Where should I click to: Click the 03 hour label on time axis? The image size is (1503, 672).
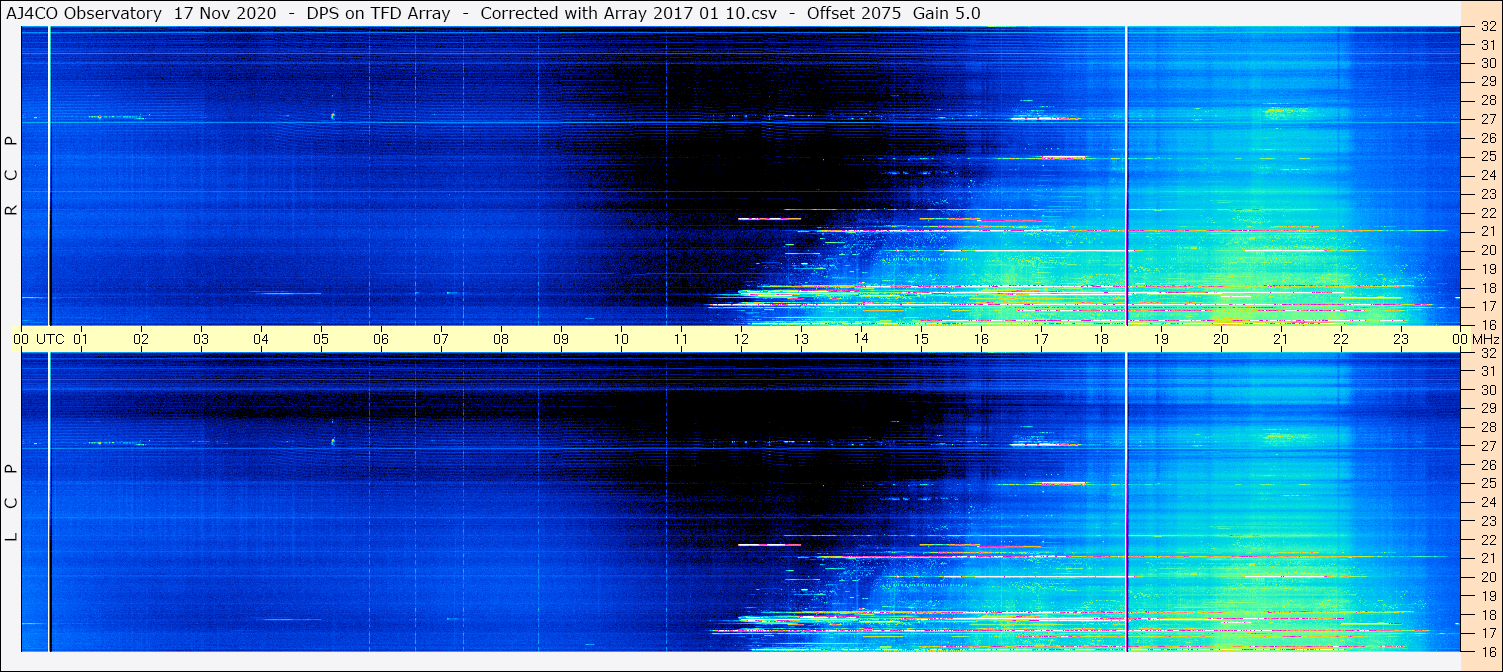pyautogui.click(x=201, y=339)
